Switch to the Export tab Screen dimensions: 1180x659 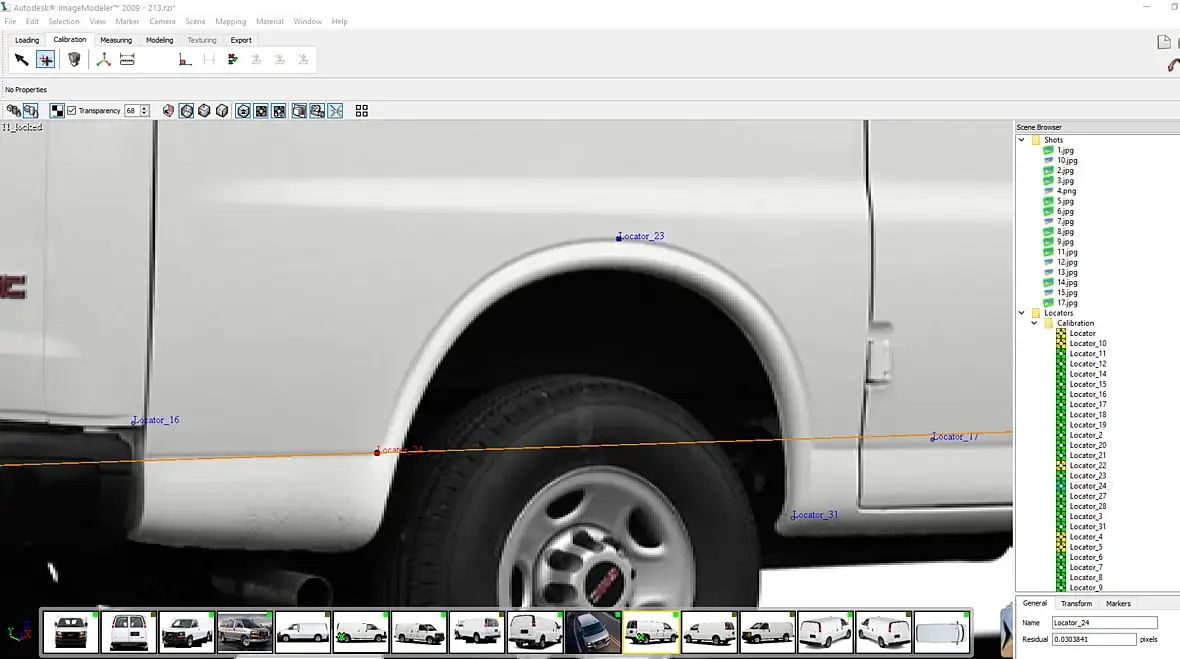point(241,40)
